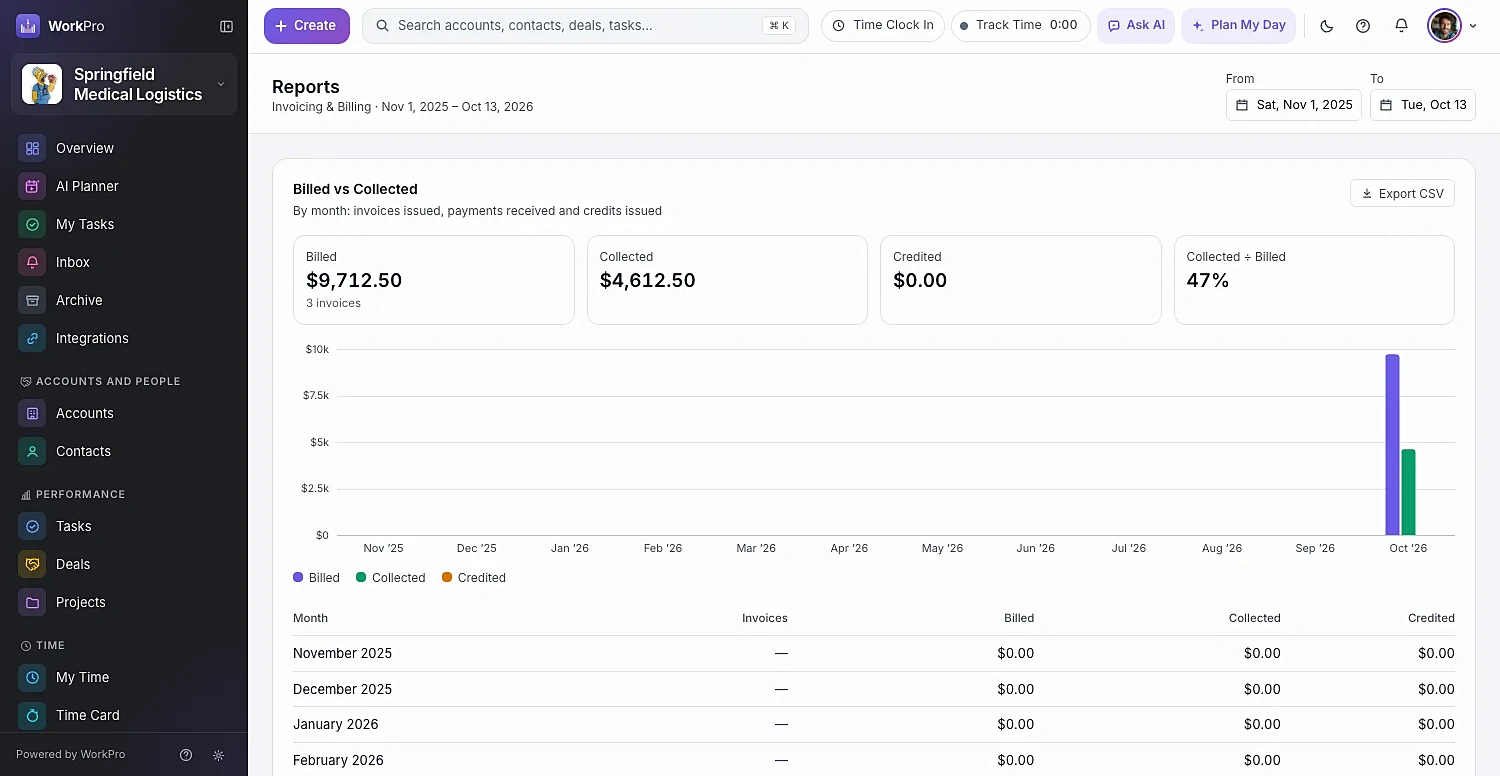
Task: Open the To date picker
Action: click(1422, 105)
